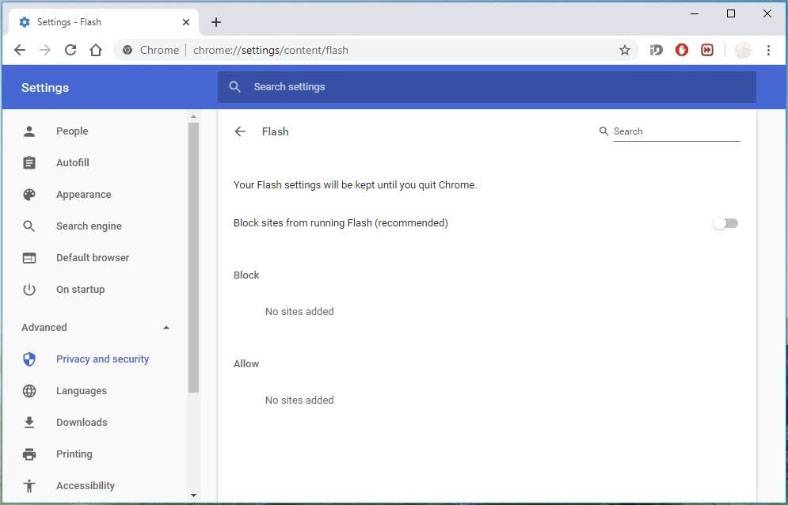The height and width of the screenshot is (505, 788).
Task: Click the Chrome site info icon in address bar
Action: tap(128, 50)
